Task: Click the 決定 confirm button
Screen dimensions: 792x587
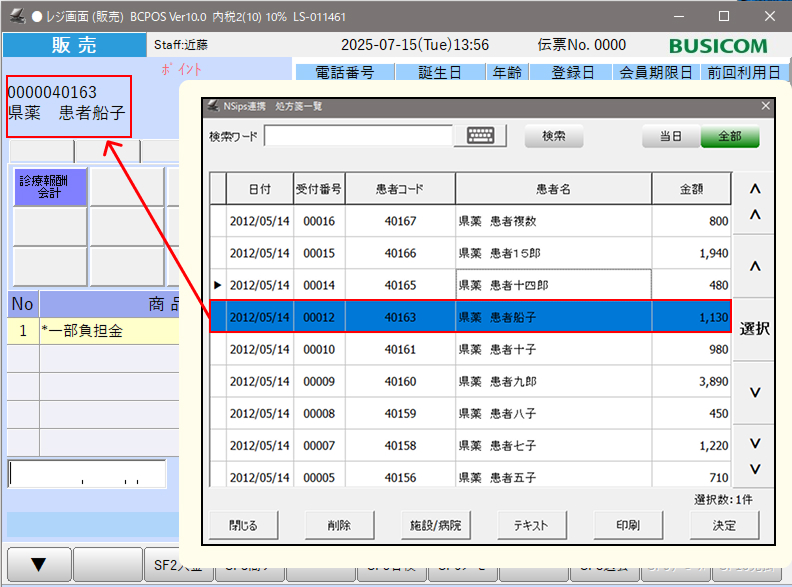Action: (x=724, y=525)
